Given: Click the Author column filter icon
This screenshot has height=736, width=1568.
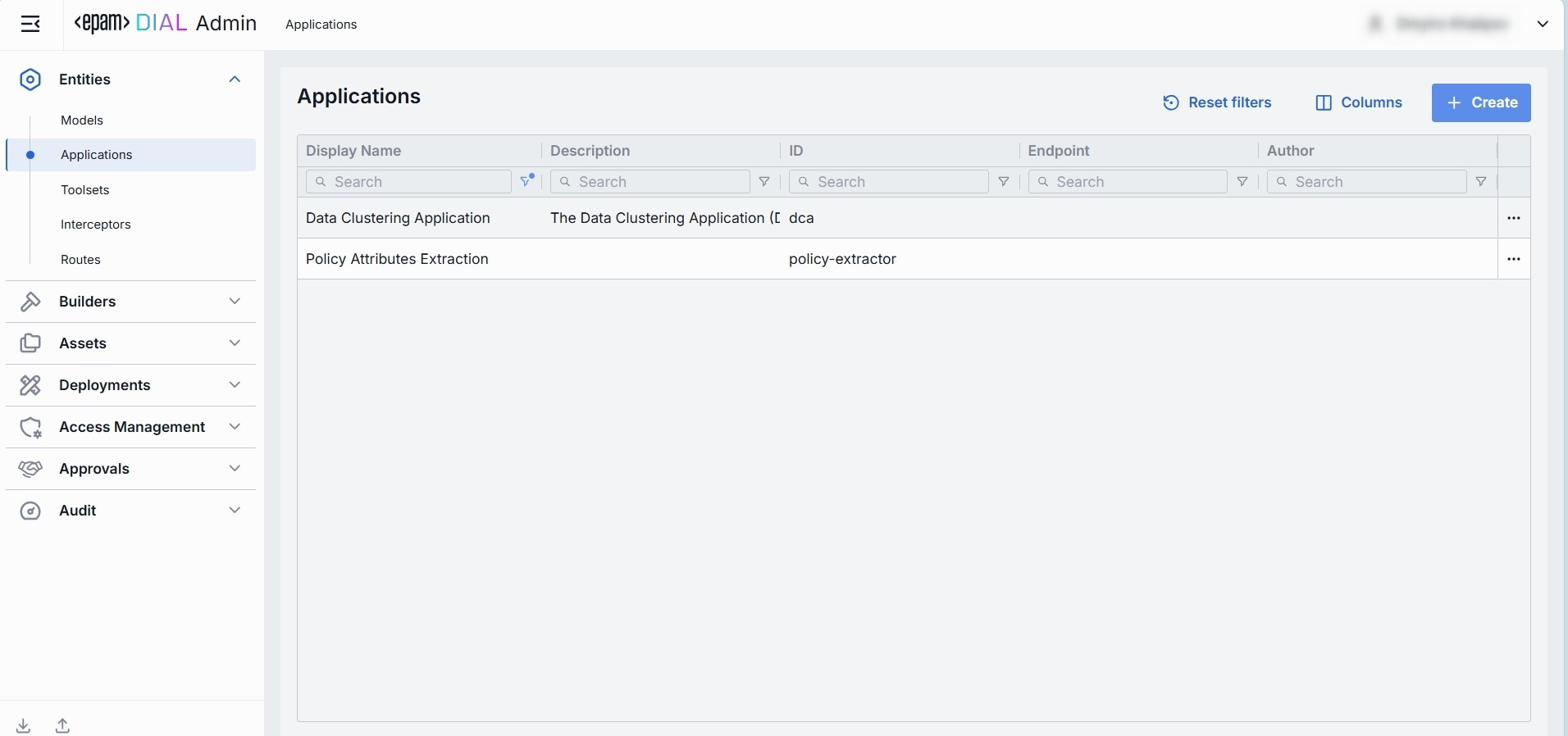Looking at the screenshot, I should (1481, 182).
